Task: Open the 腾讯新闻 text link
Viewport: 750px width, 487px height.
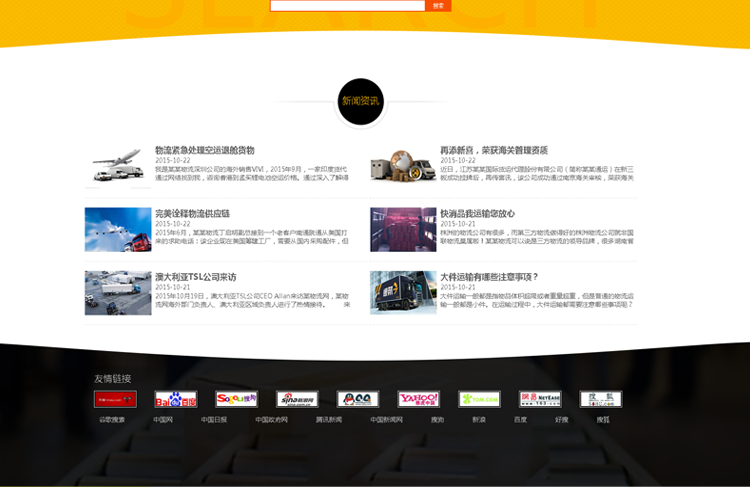Action: point(329,420)
